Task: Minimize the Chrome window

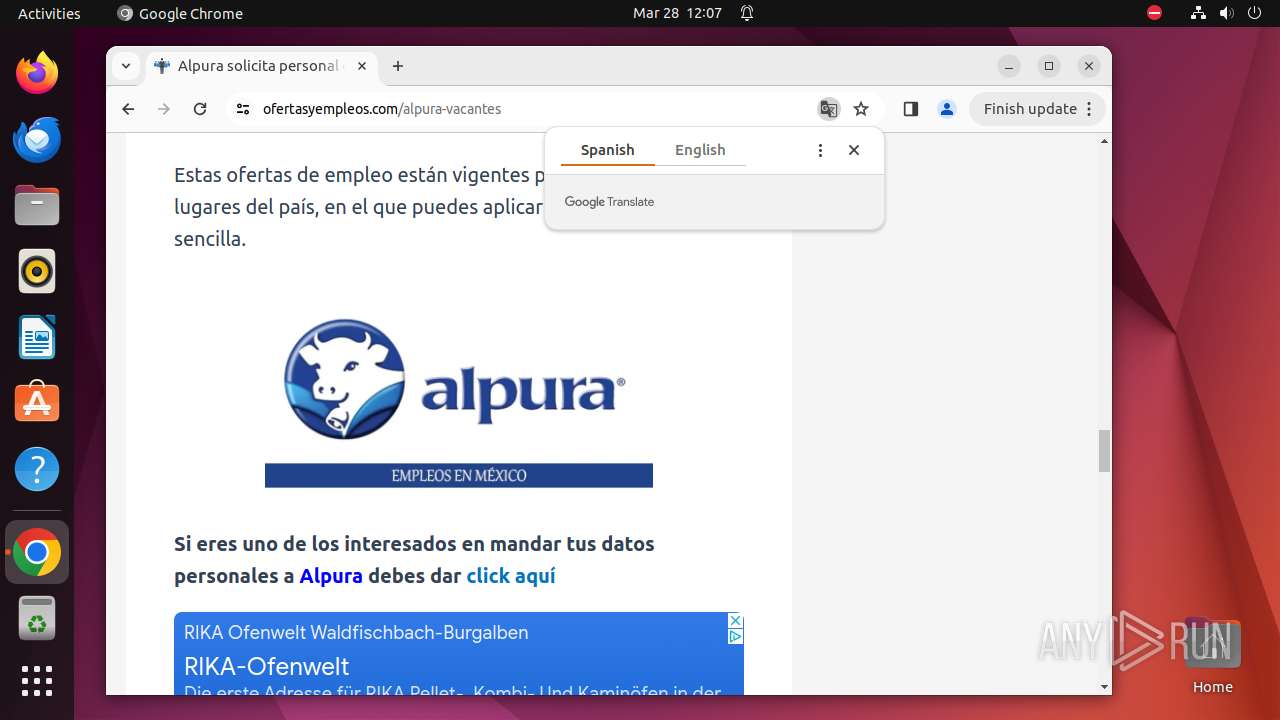Action: [1009, 66]
